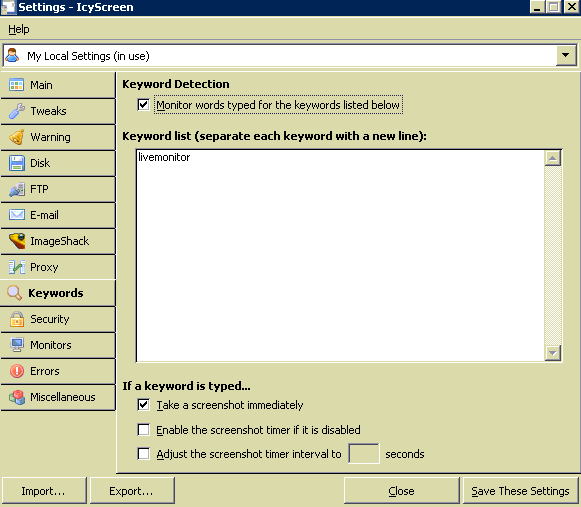Click the Monitors display icon
This screenshot has width=581, height=507.
click(16, 345)
